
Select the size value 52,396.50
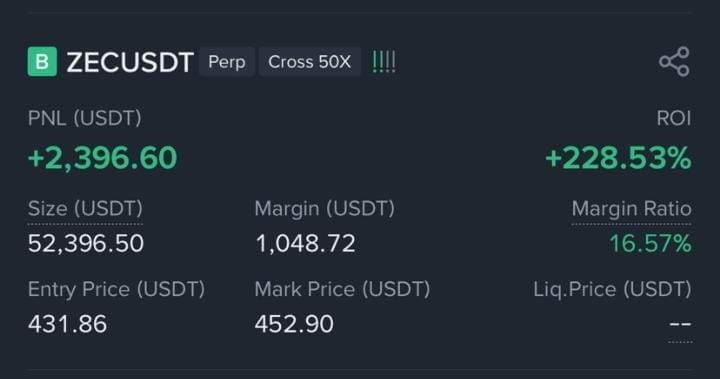[86, 243]
